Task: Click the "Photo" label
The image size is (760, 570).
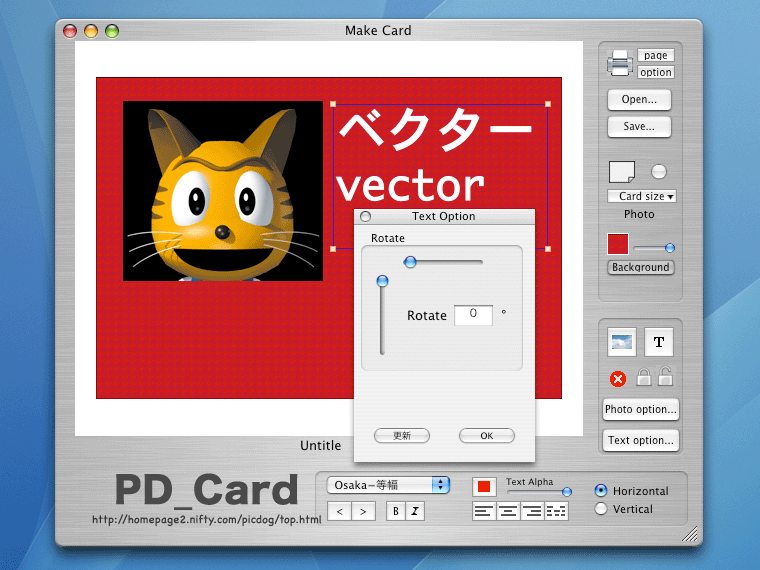Action: pyautogui.click(x=639, y=214)
